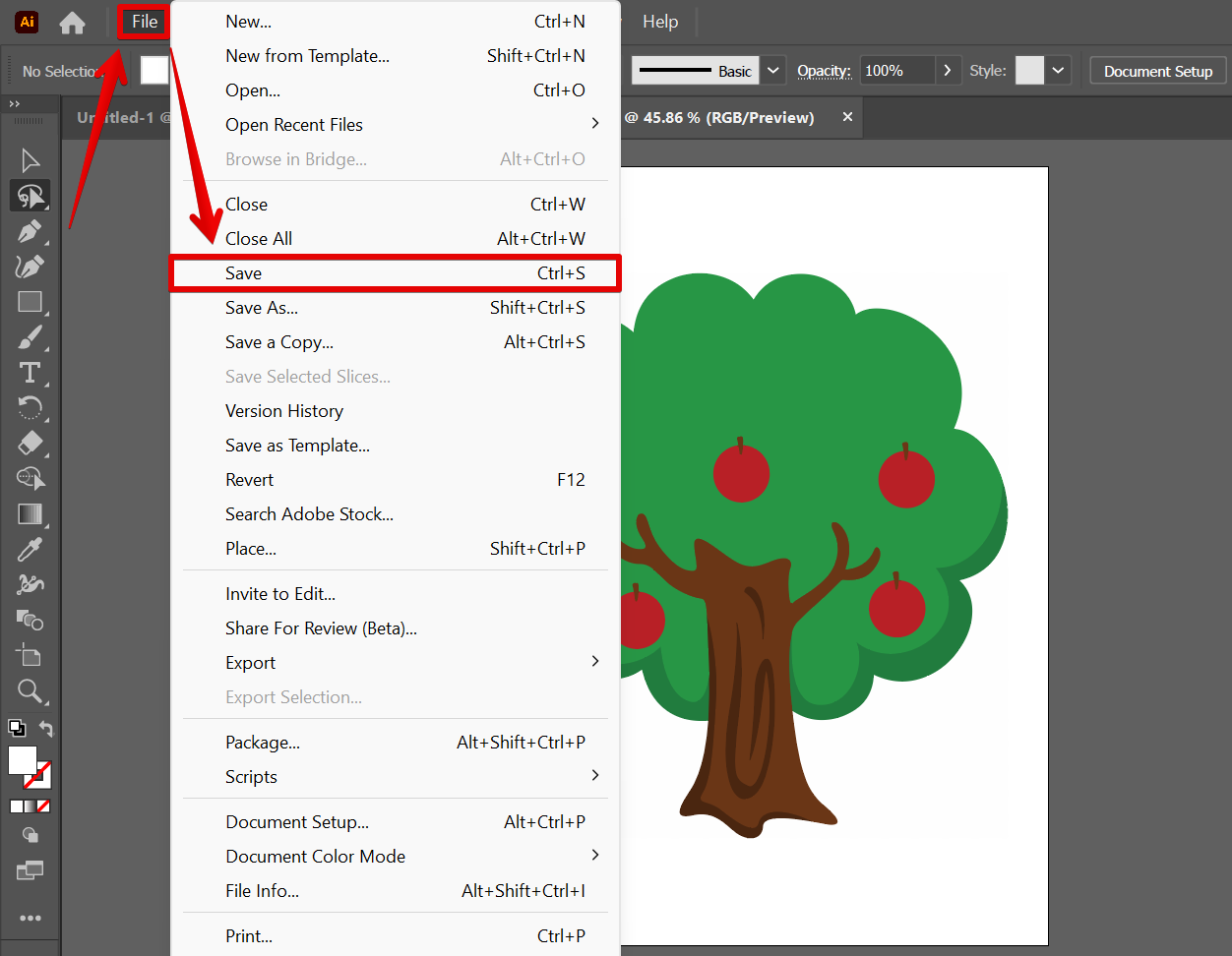Choose Save As from the File menu

[262, 308]
